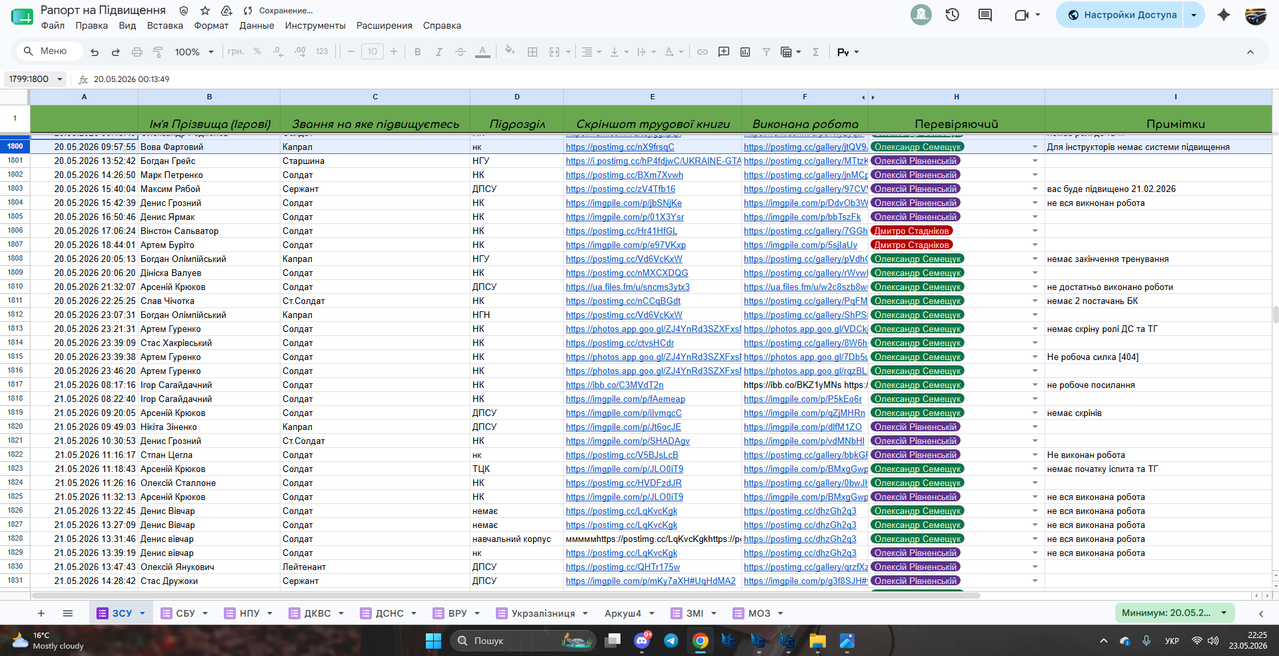The image size is (1279, 656).
Task: Select the paint format roller icon
Action: (x=158, y=52)
